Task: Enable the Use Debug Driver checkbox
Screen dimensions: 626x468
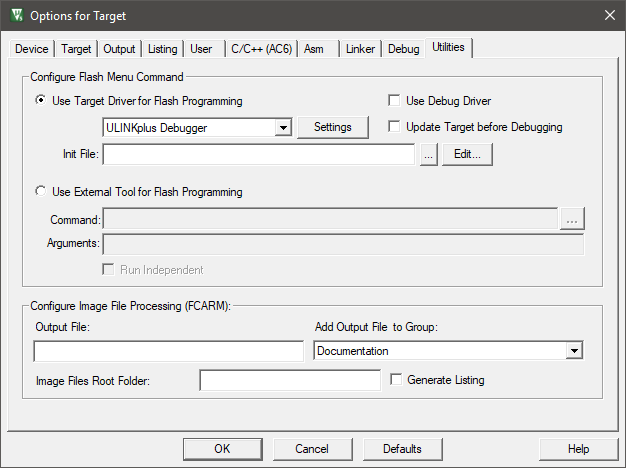Action: (394, 101)
